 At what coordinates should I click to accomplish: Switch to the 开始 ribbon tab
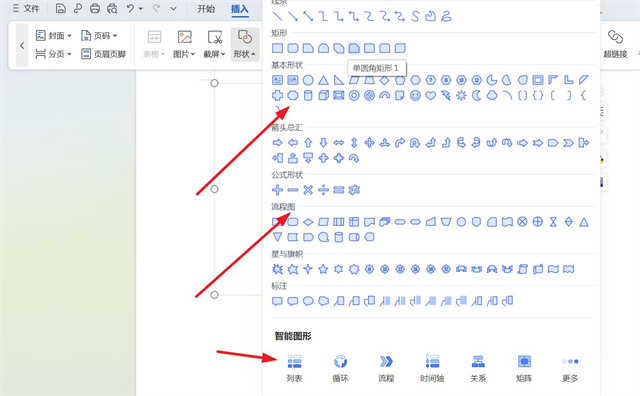206,9
